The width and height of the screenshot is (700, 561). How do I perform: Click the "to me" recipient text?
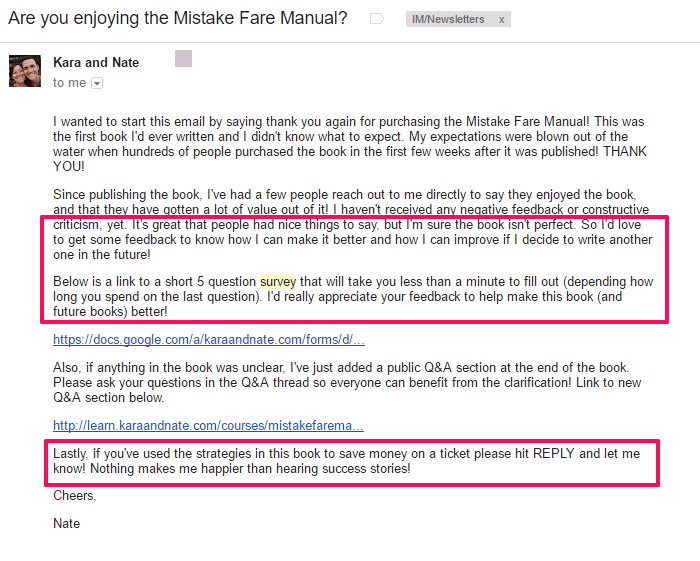(70, 83)
